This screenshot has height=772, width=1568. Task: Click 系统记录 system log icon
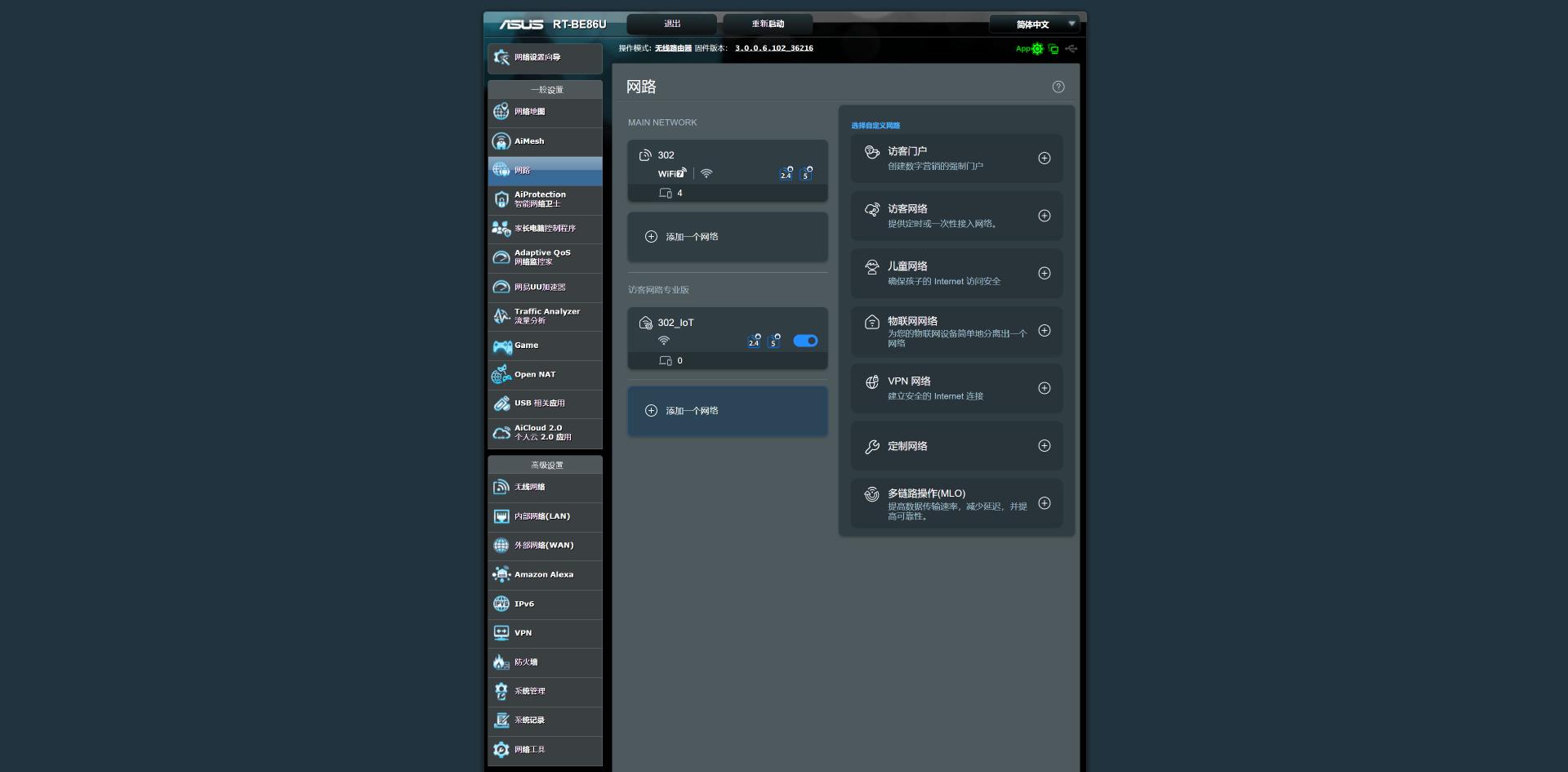[501, 721]
